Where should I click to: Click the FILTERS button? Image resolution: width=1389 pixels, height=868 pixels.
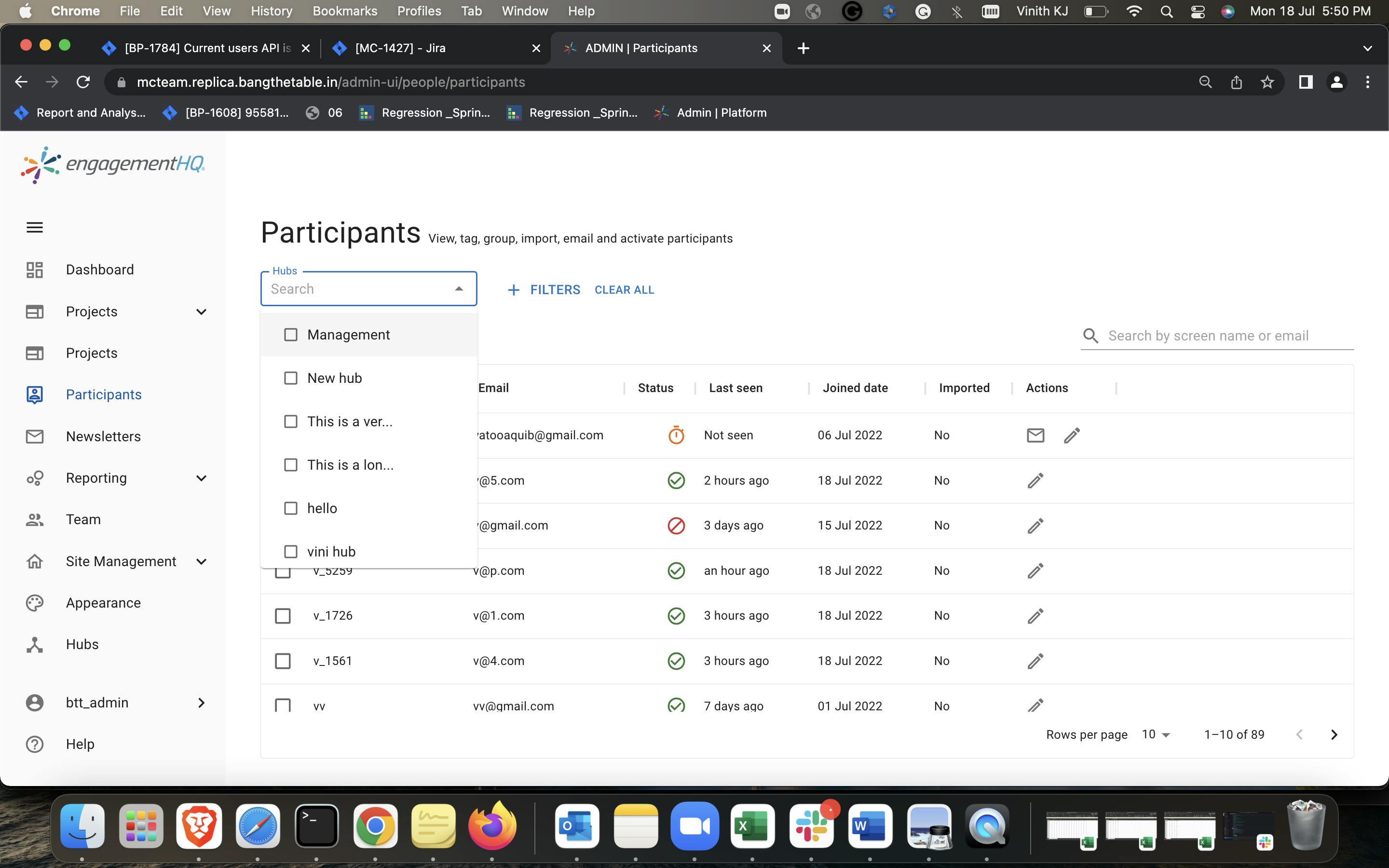(x=544, y=290)
